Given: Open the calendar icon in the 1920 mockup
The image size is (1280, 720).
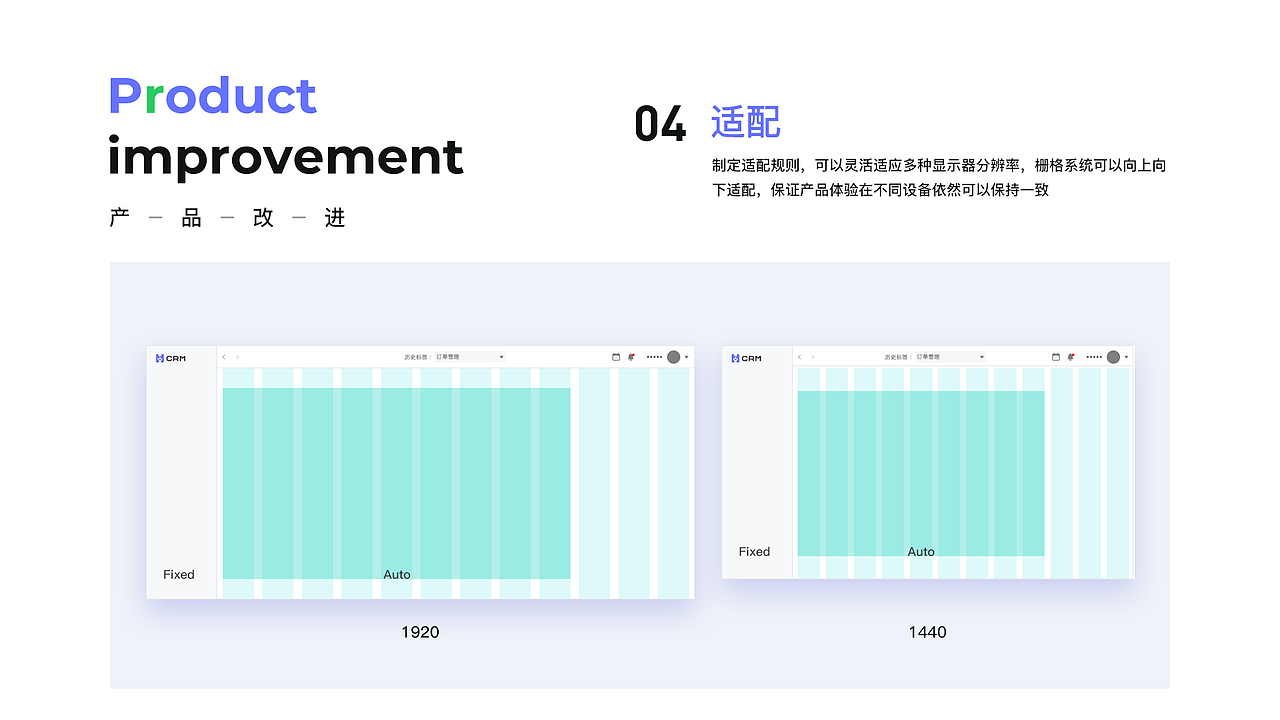Looking at the screenshot, I should point(616,357).
